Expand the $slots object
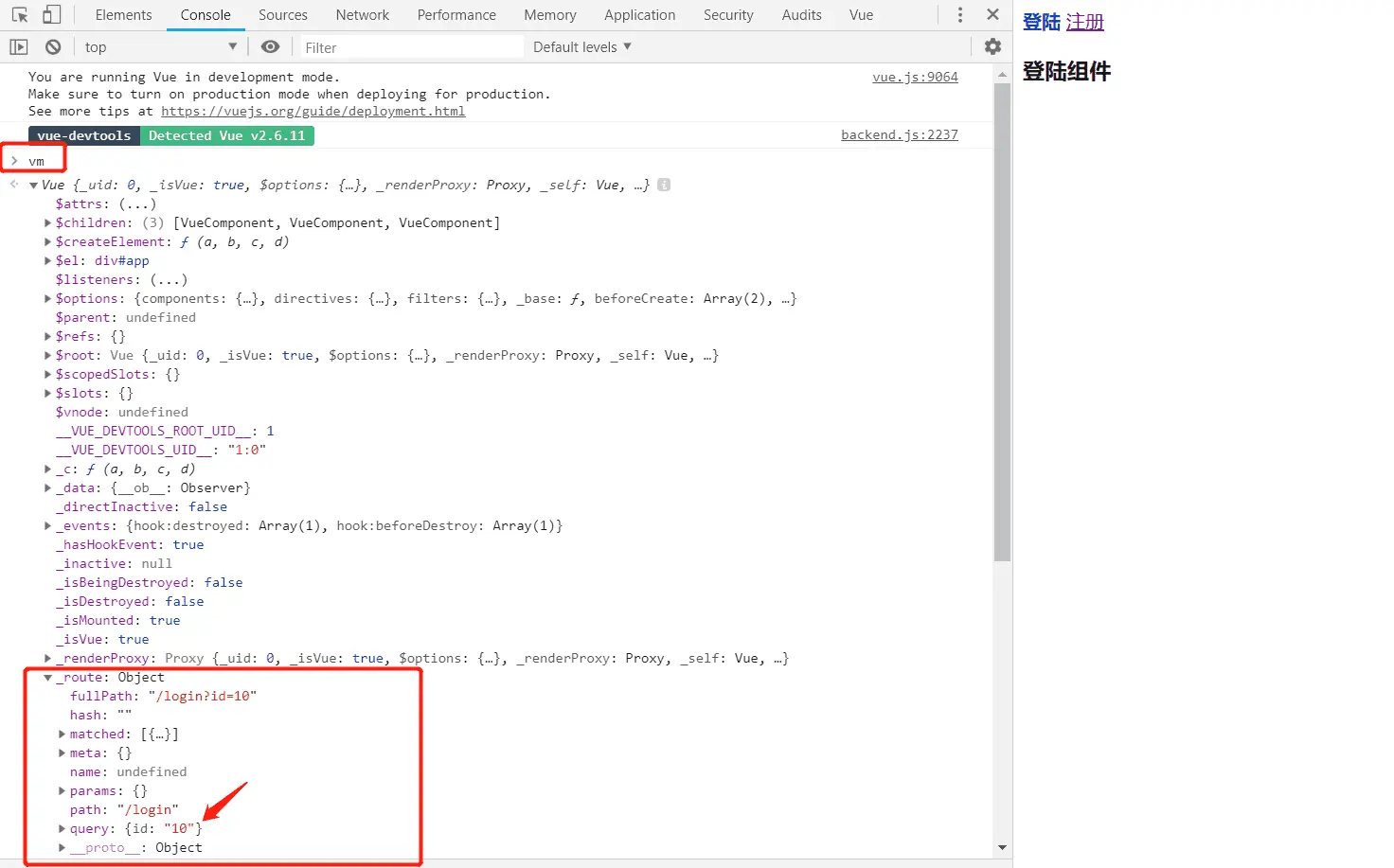The height and width of the screenshot is (868, 1394). (x=47, y=394)
